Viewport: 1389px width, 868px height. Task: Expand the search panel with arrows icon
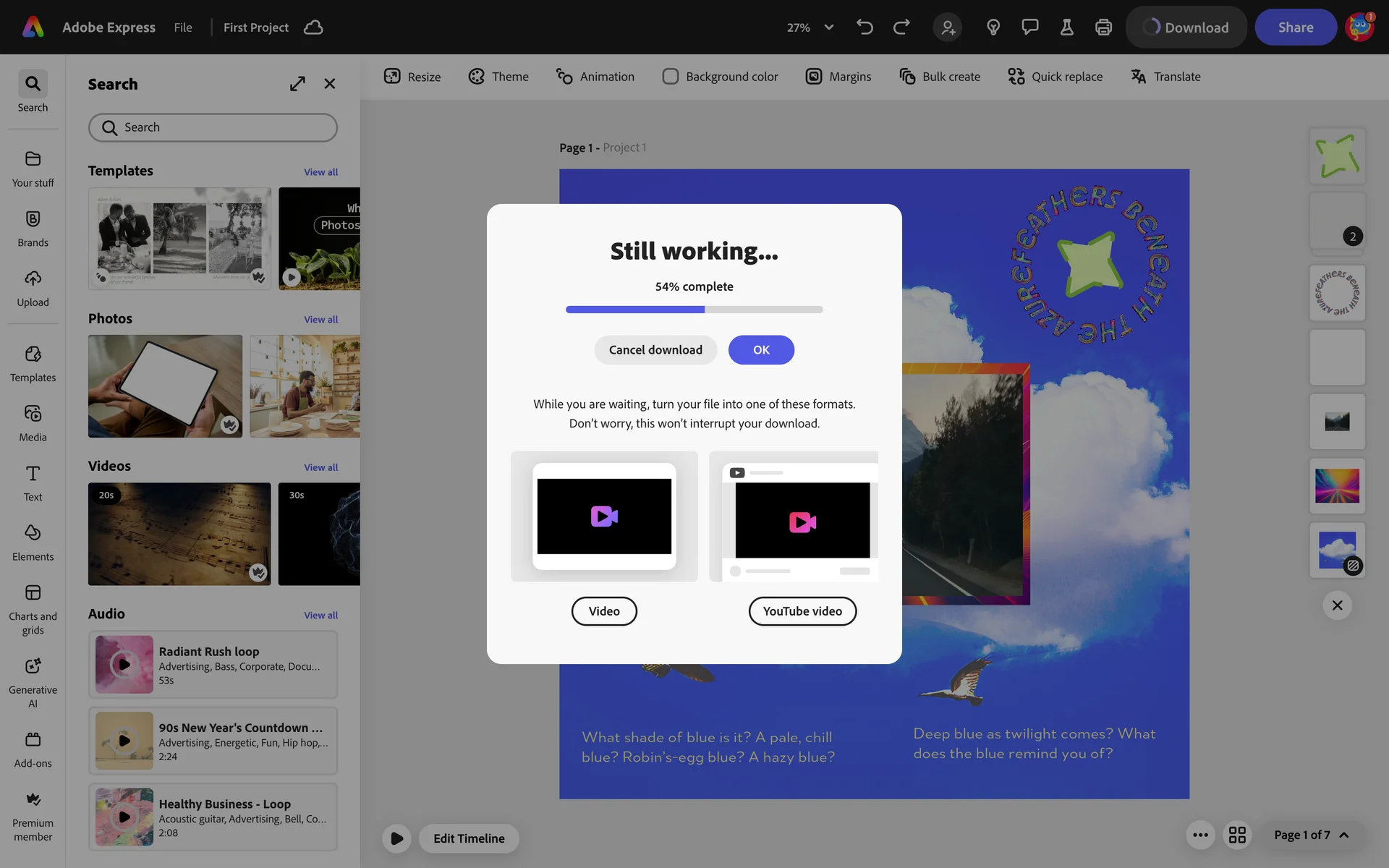click(x=297, y=84)
